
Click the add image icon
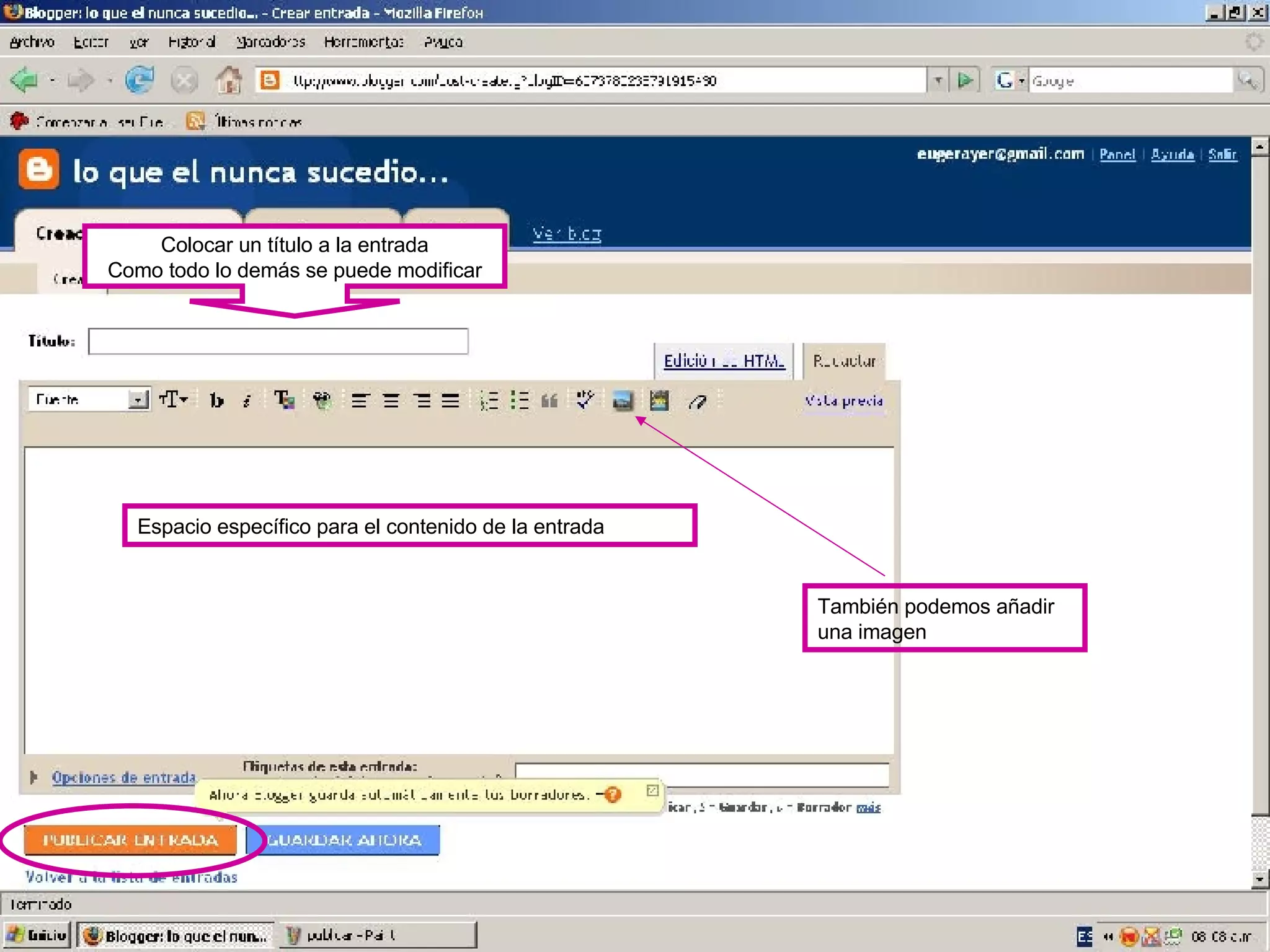coord(623,401)
